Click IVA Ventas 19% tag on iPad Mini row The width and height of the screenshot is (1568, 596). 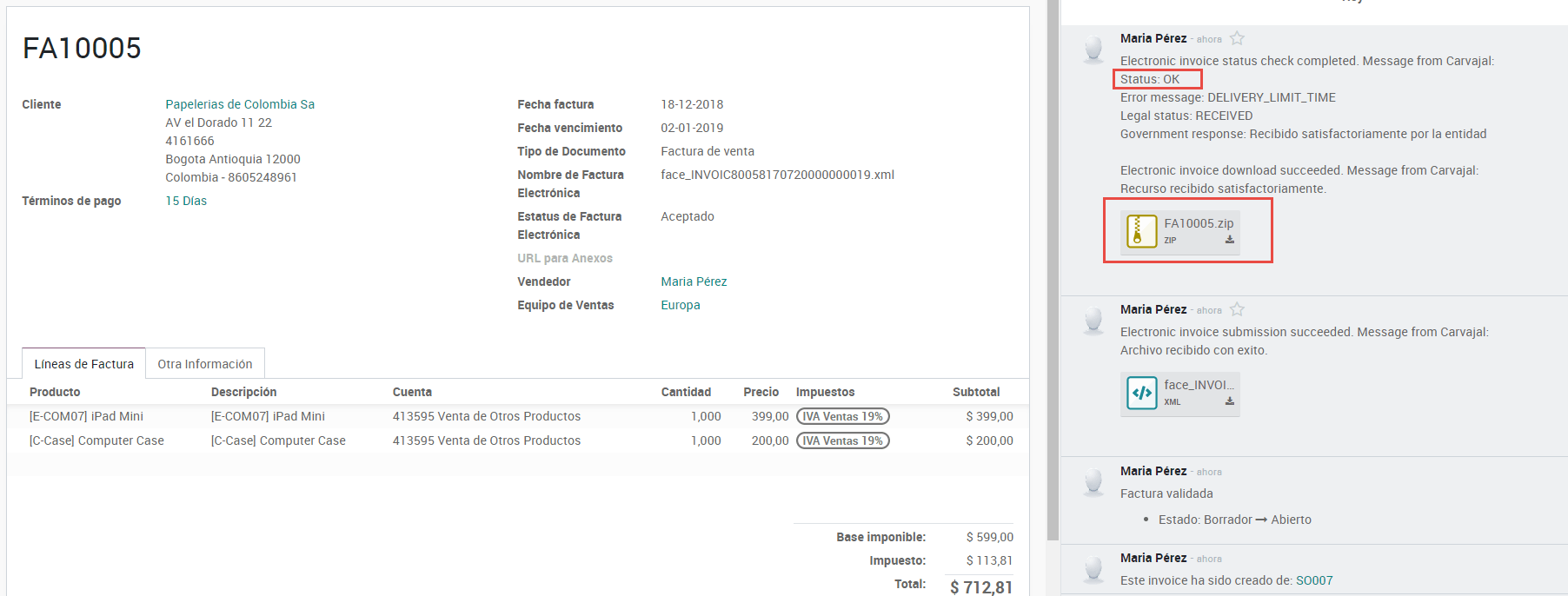[842, 416]
